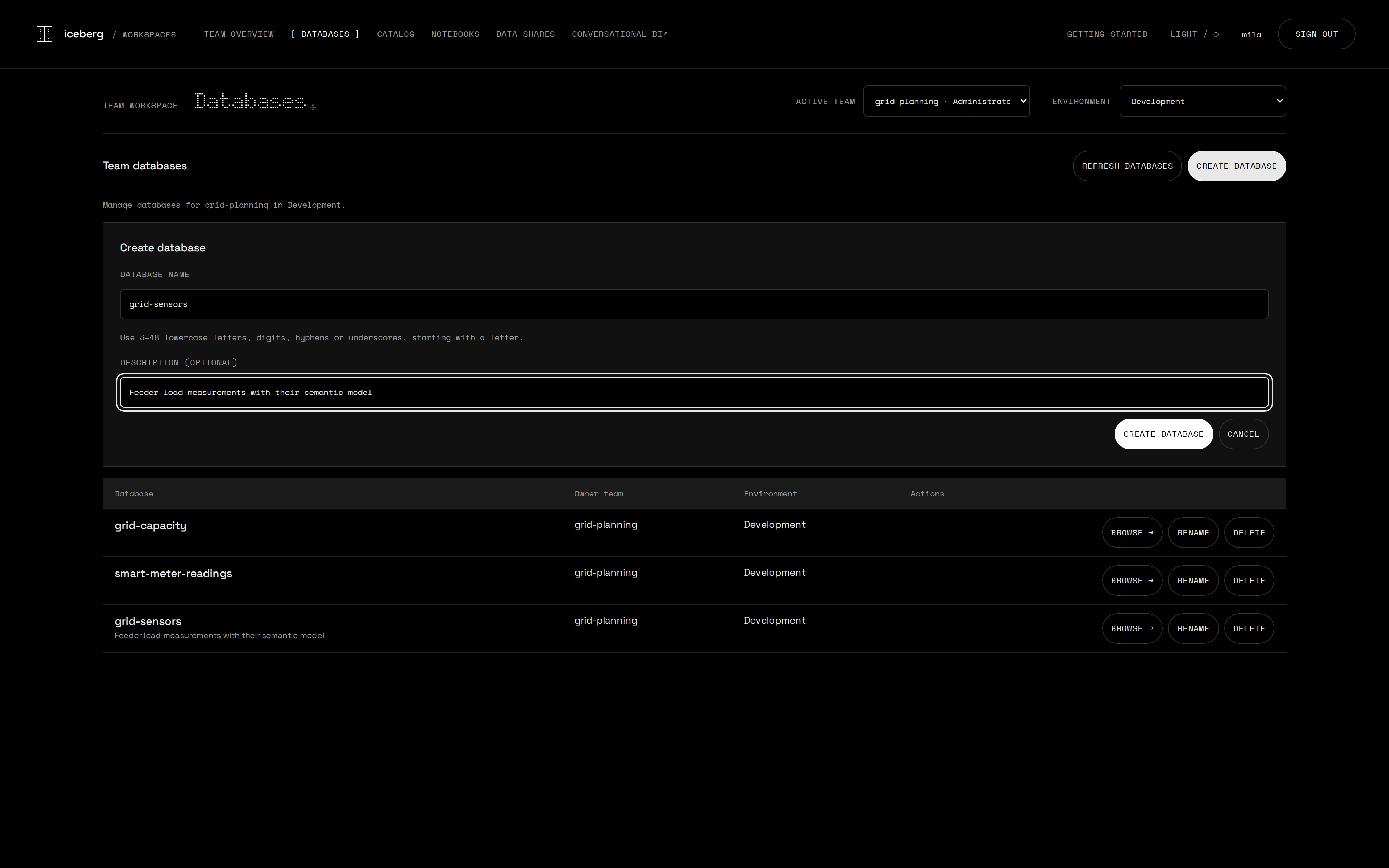This screenshot has width=1389, height=868.
Task: Delete the grid-sensors database
Action: coord(1249,629)
